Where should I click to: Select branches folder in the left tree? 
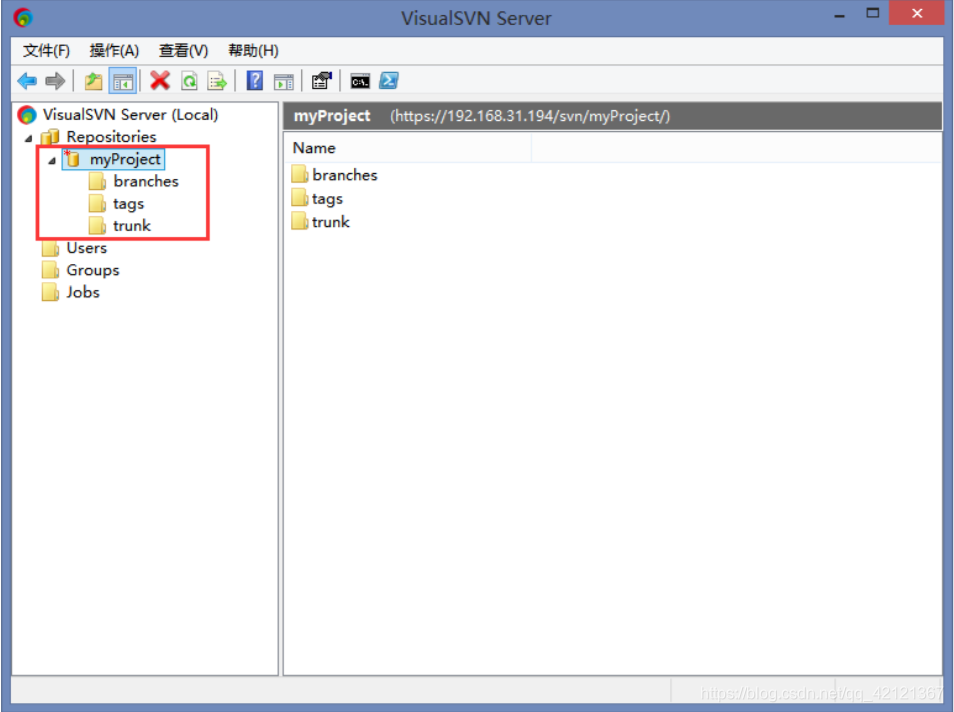(x=146, y=181)
